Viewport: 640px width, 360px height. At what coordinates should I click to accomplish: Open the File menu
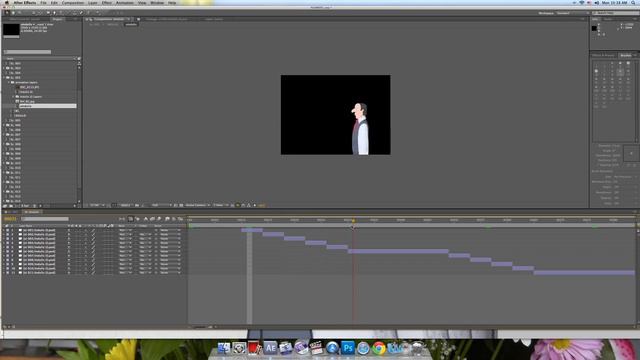coord(43,2)
